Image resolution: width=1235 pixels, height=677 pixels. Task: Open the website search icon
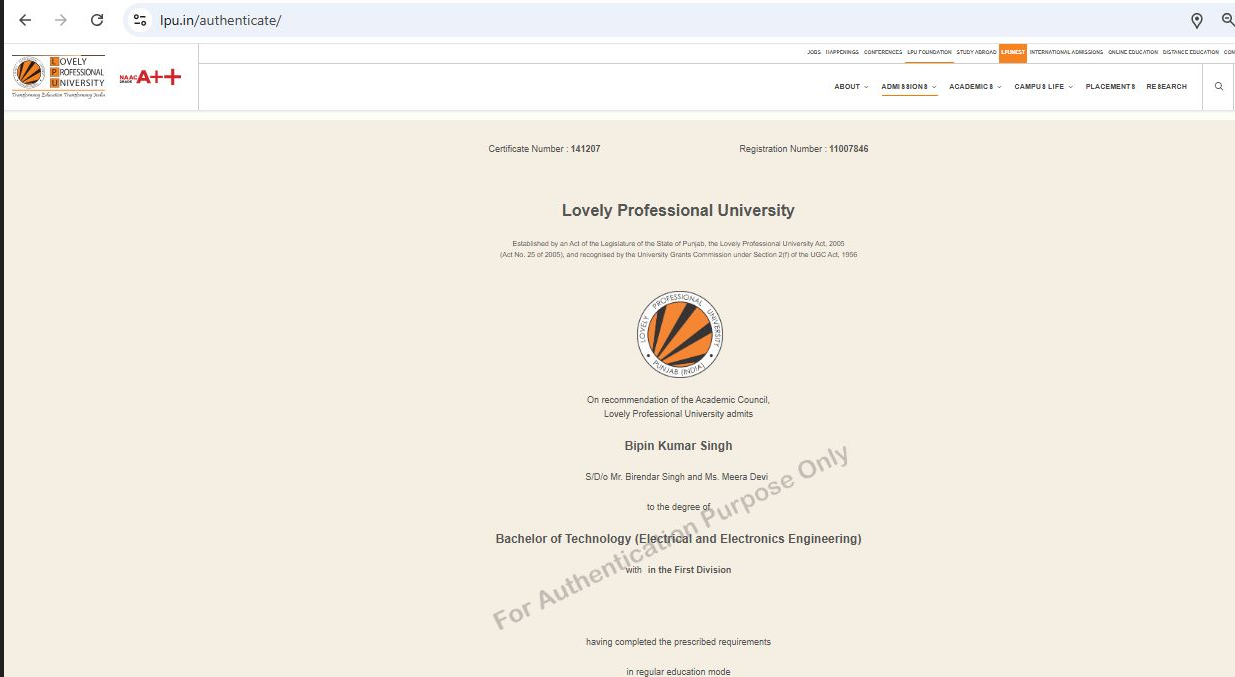[1219, 87]
